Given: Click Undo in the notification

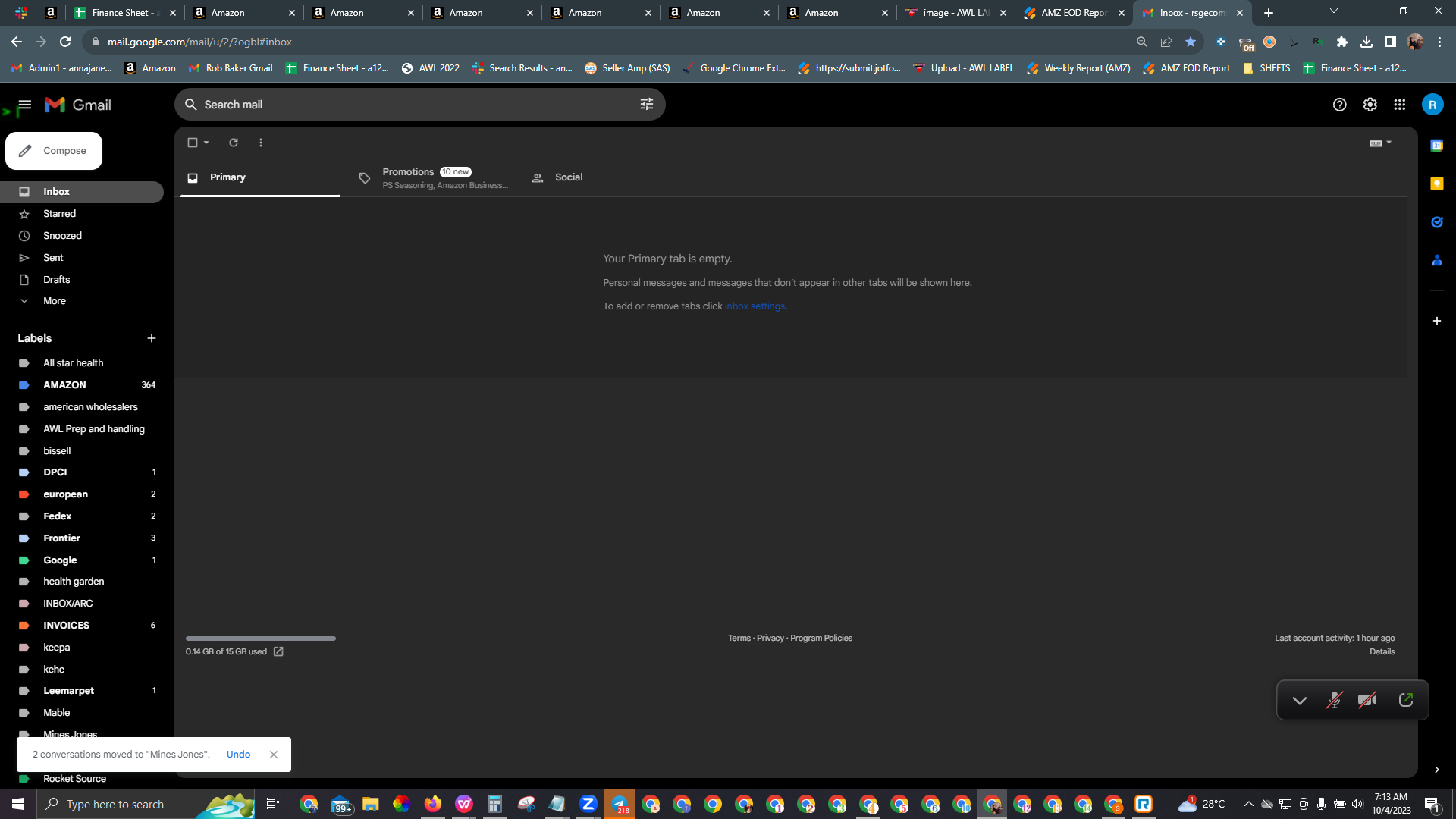Looking at the screenshot, I should 238,755.
